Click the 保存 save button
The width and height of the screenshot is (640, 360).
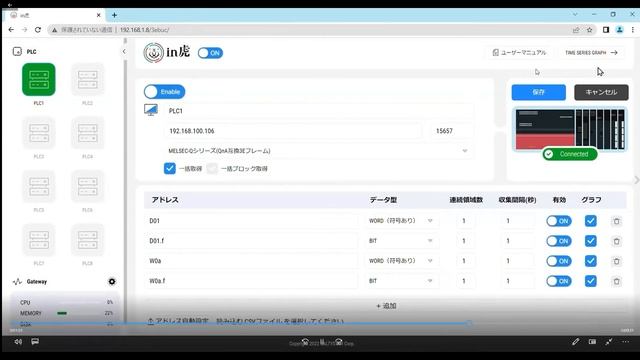coord(538,92)
